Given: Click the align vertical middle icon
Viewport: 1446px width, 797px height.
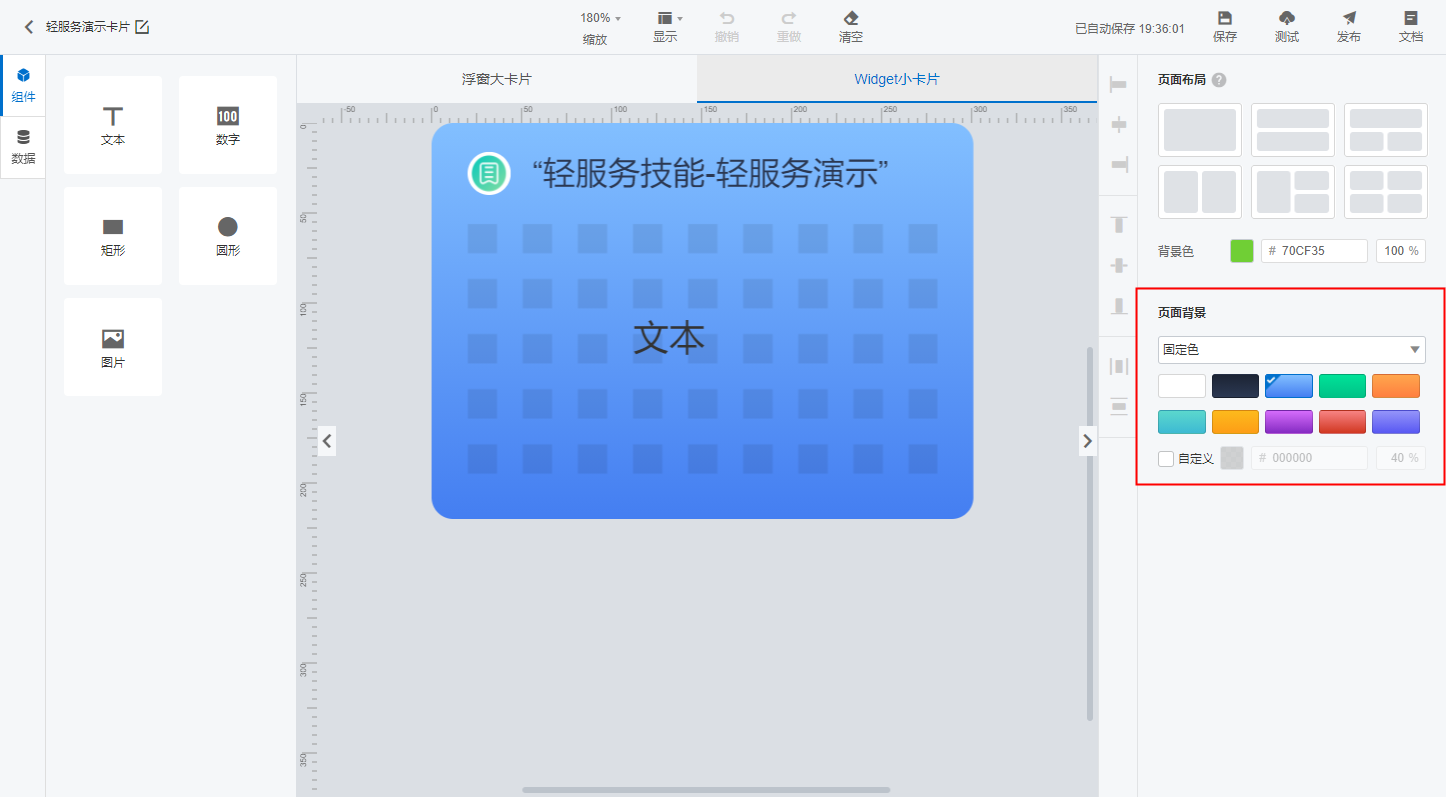Looking at the screenshot, I should coord(1118,265).
